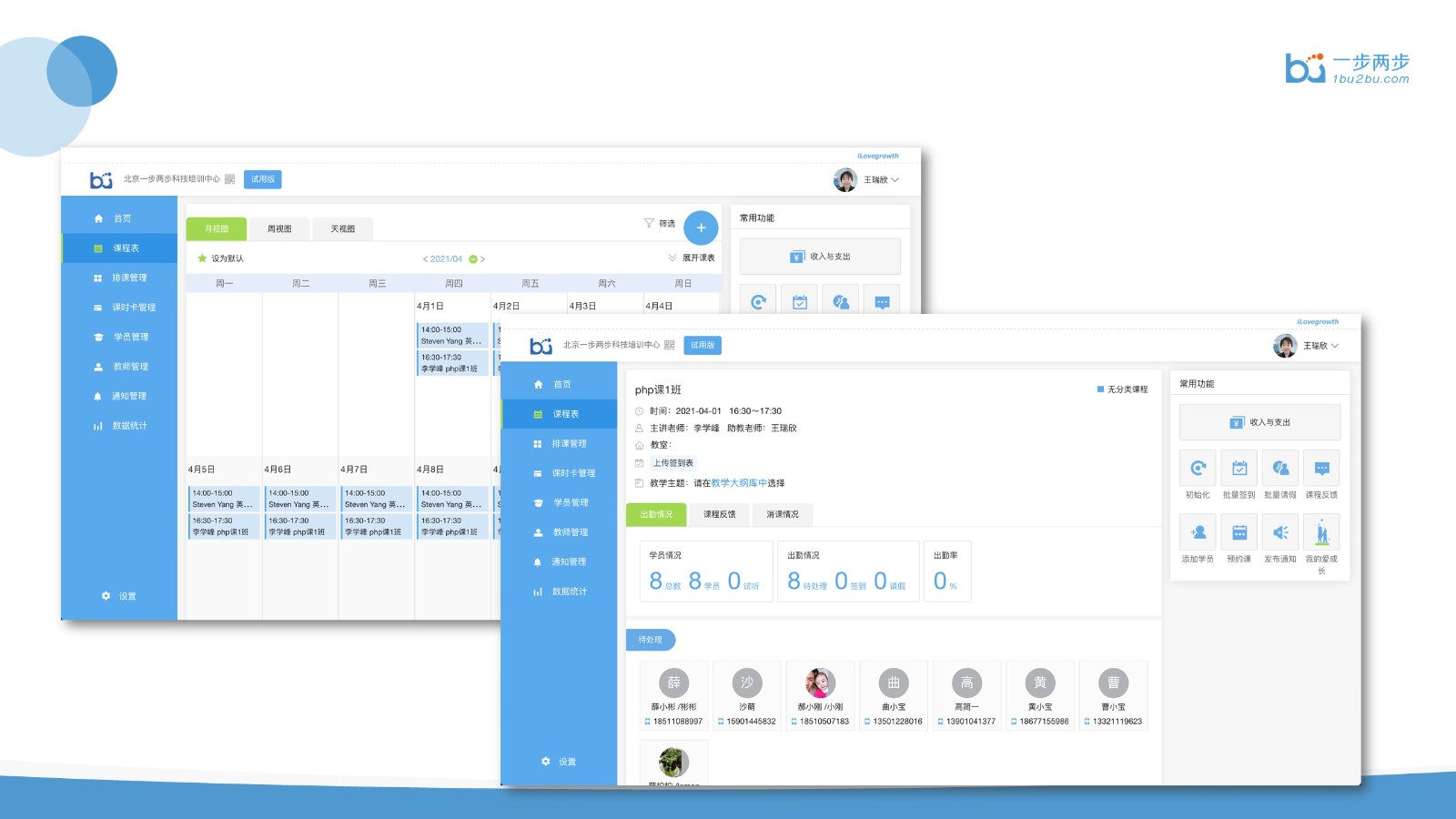Switch to 周视图 tab
1456x819 pixels.
coord(279,228)
